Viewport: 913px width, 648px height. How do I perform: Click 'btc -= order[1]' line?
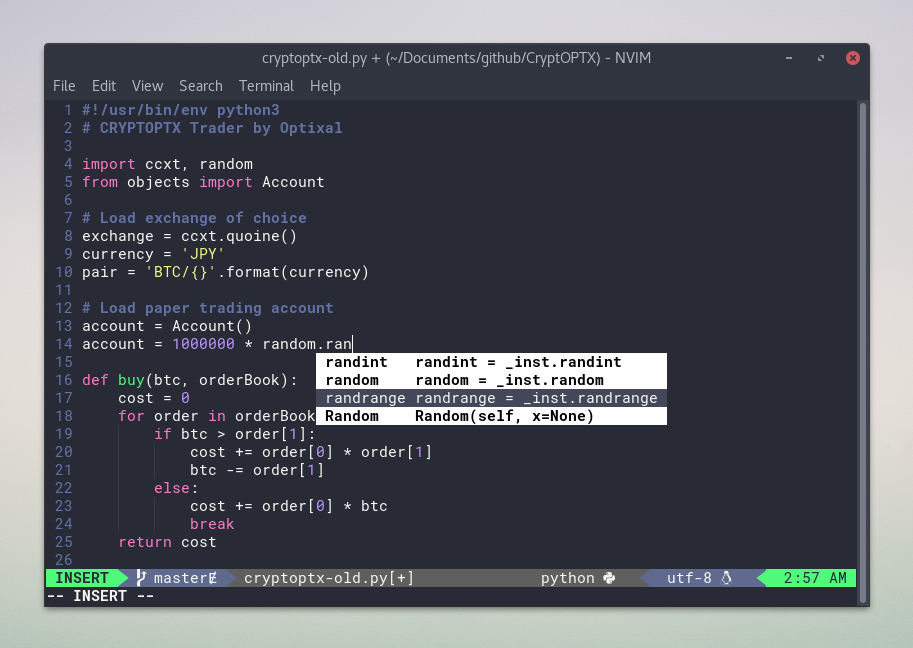tap(257, 470)
